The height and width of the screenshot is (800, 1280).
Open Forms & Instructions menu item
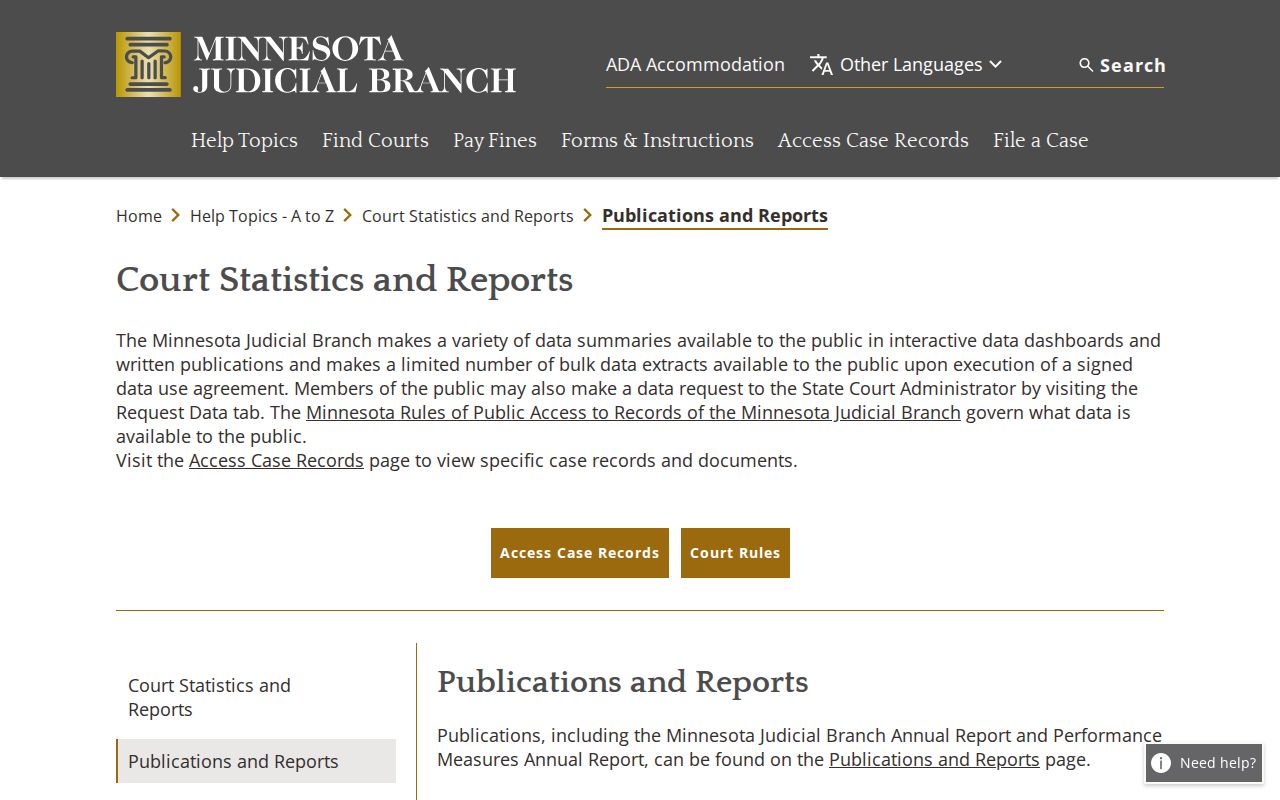[x=657, y=140]
